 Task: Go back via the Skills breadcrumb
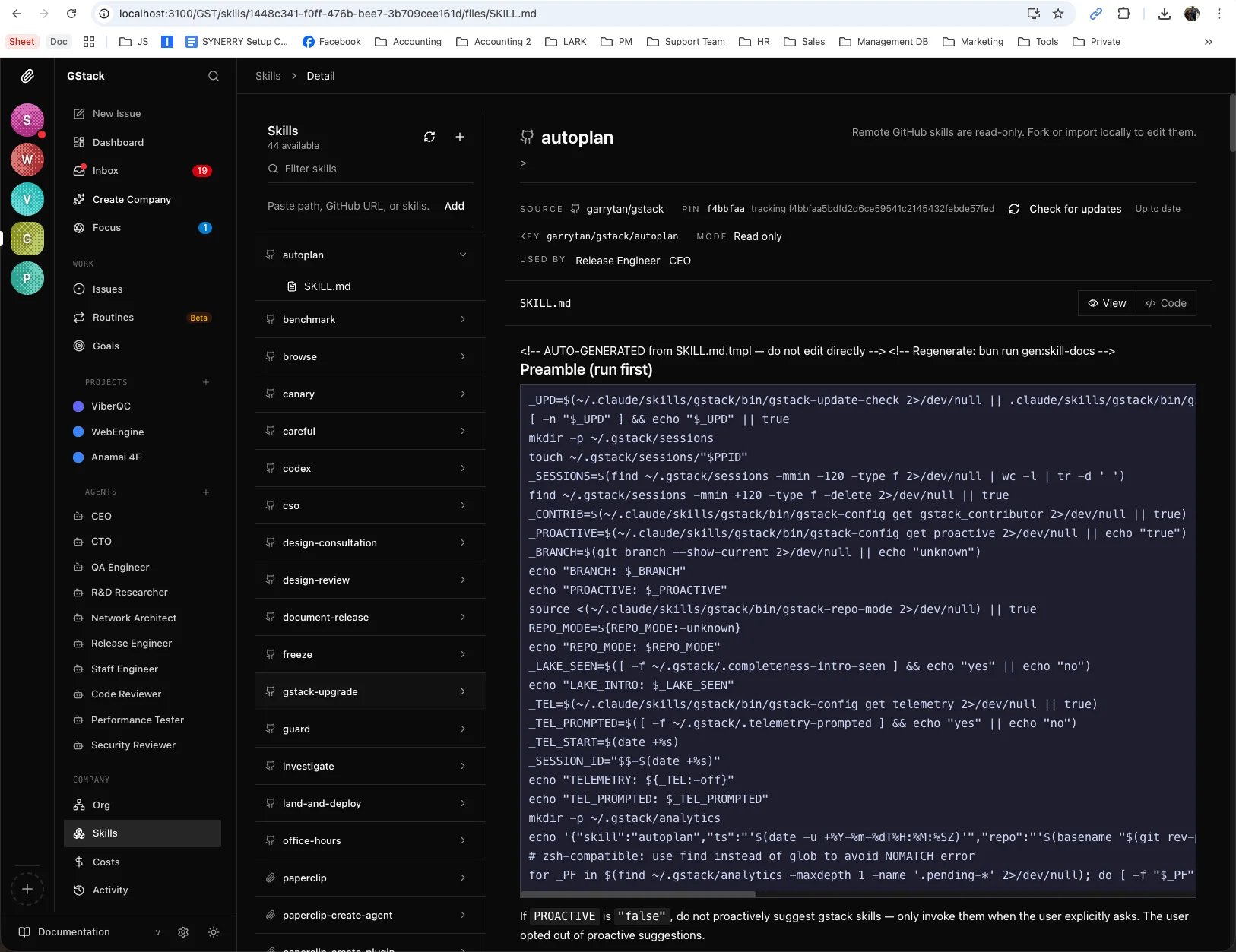click(268, 75)
